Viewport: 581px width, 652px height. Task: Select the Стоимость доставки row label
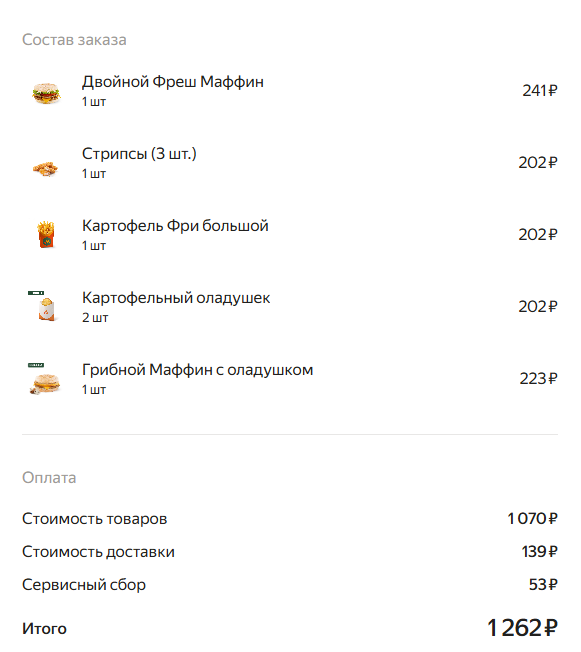tap(98, 552)
